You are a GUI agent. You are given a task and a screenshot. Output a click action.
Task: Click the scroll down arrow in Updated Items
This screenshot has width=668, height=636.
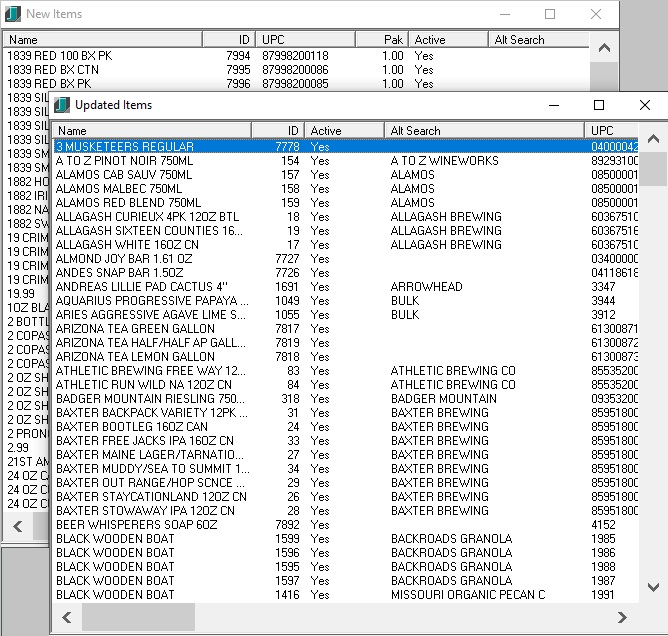(653, 587)
